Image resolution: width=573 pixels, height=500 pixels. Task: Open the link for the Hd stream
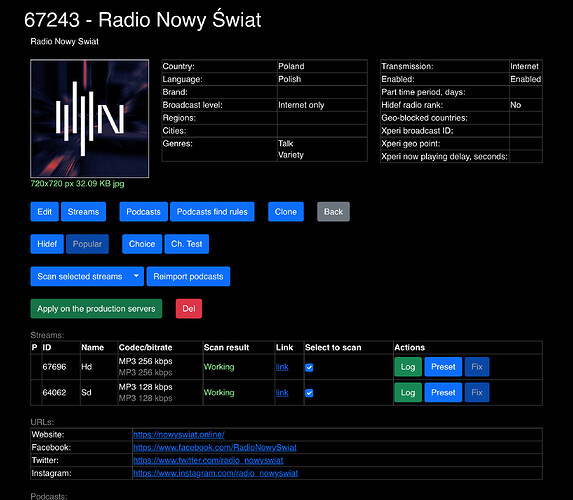(x=282, y=367)
